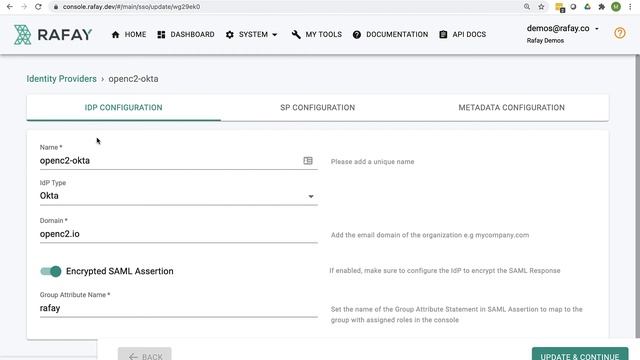This screenshot has width=640, height=360.
Task: Click the browser zoom magnifier icon
Action: click(527, 7)
